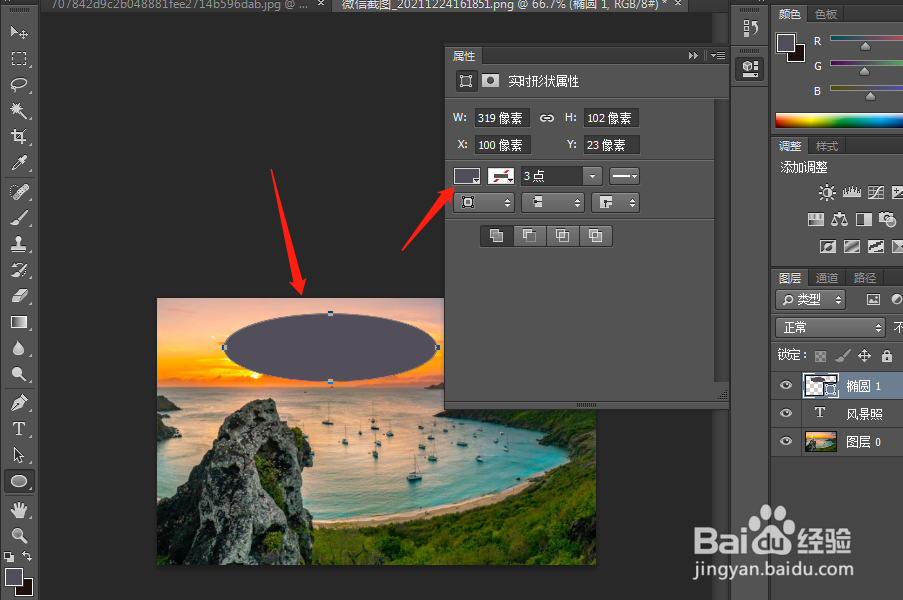This screenshot has width=903, height=600.
Task: Select the Zoom tool in toolbar
Action: click(x=19, y=536)
